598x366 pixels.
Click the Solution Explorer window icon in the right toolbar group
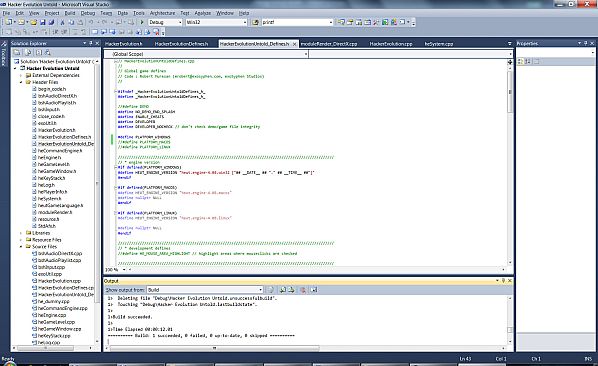(x=341, y=22)
